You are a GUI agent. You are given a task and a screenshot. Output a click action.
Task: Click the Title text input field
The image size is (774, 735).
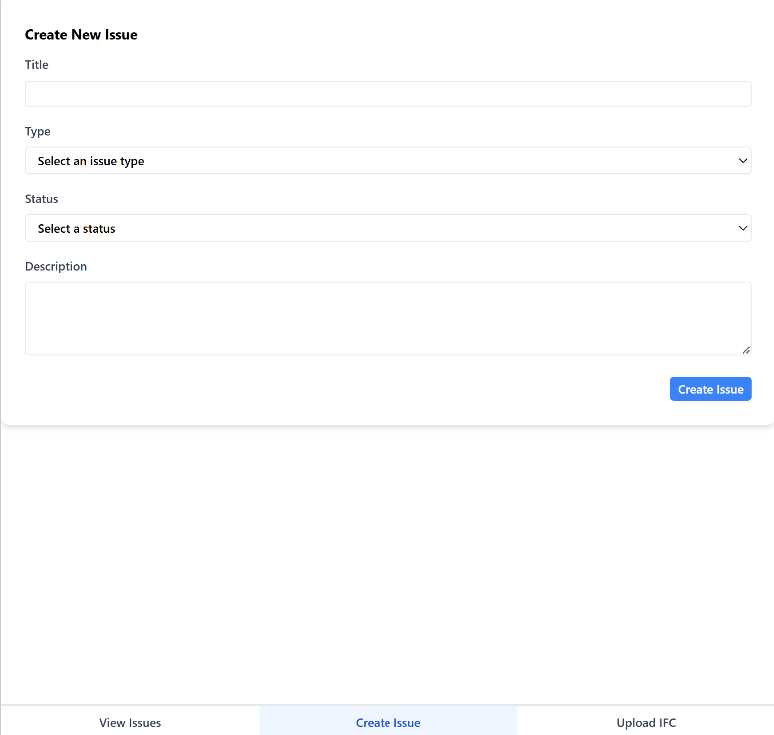[388, 94]
